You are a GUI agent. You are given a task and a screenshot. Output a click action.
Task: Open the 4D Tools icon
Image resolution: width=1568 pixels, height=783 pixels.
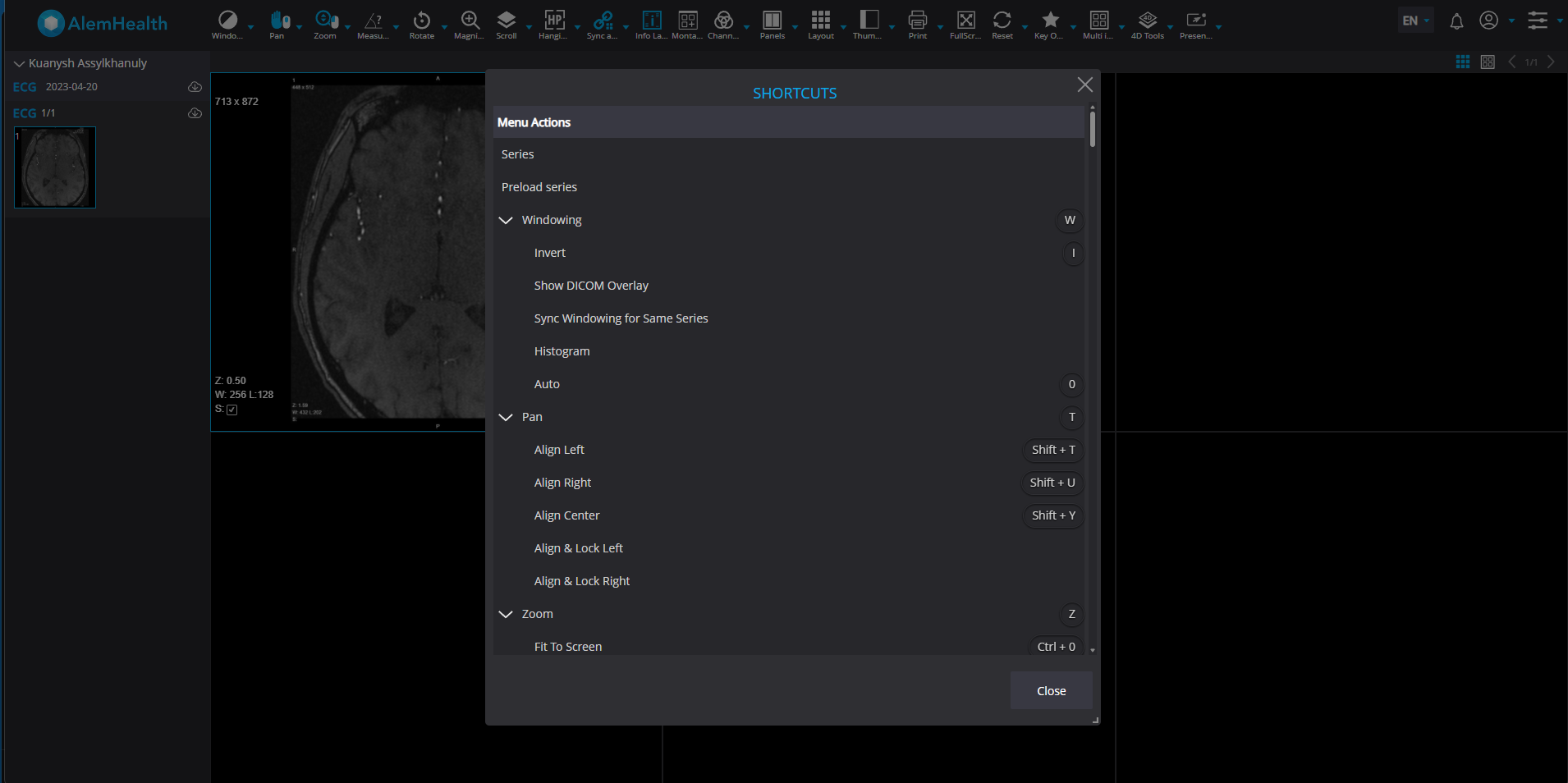click(1148, 20)
